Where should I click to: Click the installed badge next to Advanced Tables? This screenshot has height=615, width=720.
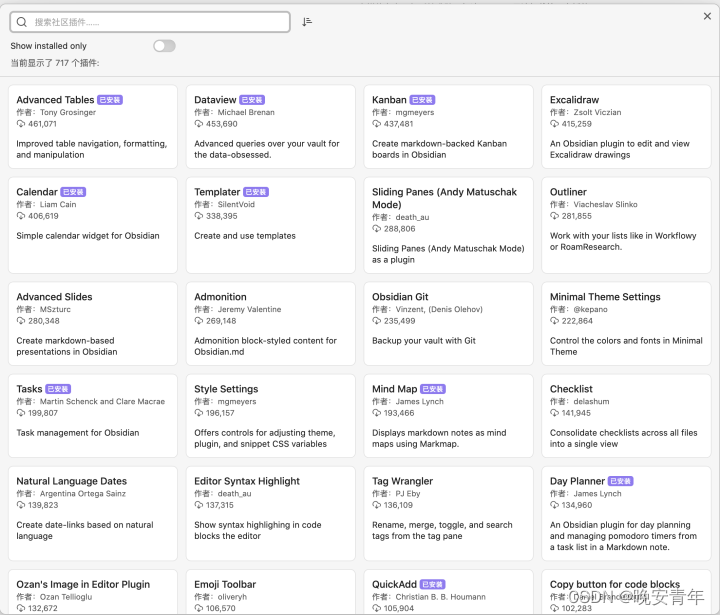[x=110, y=100]
